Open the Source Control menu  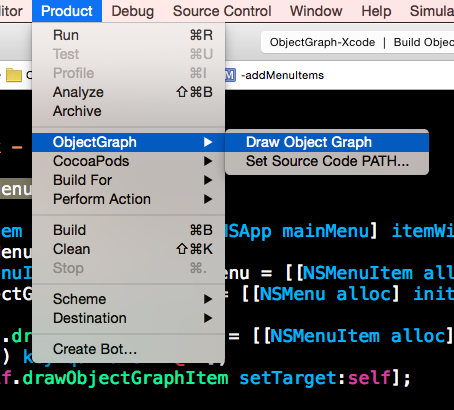[222, 11]
